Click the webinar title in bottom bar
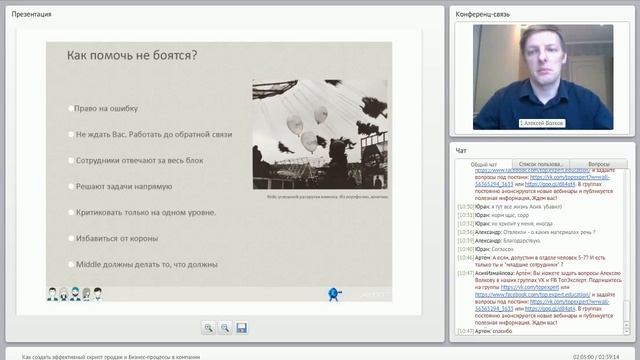Image resolution: width=640 pixels, height=360 pixels. [x=111, y=357]
